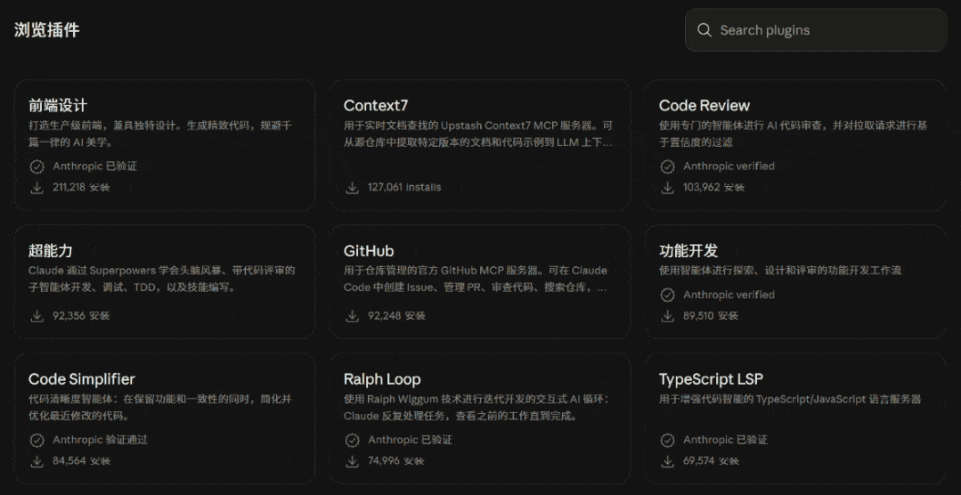The image size is (961, 495).
Task: Click the Context7 description mentioning Upstash
Action: (x=477, y=134)
